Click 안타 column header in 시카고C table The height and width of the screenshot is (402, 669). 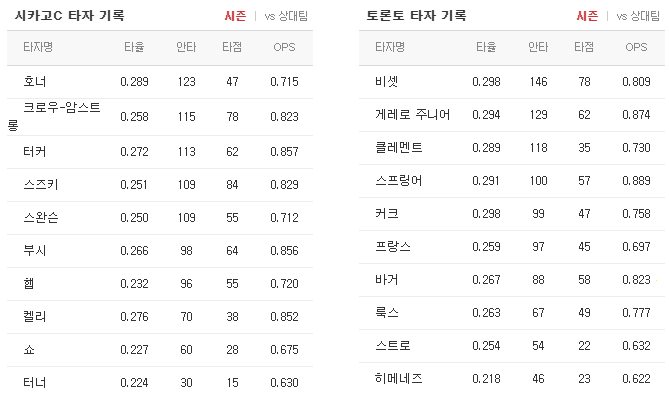point(186,47)
